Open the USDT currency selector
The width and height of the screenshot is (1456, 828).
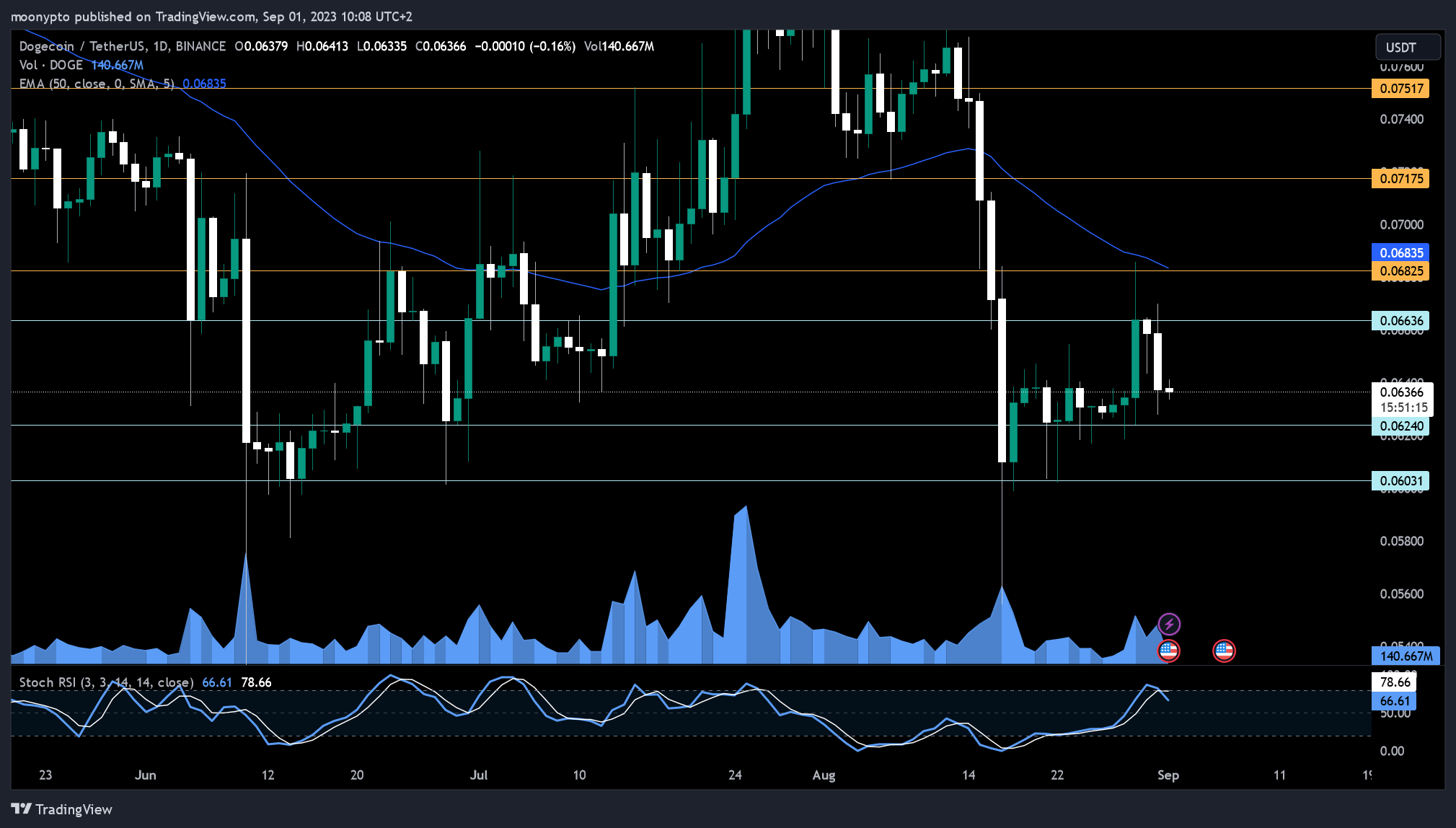click(x=1407, y=48)
